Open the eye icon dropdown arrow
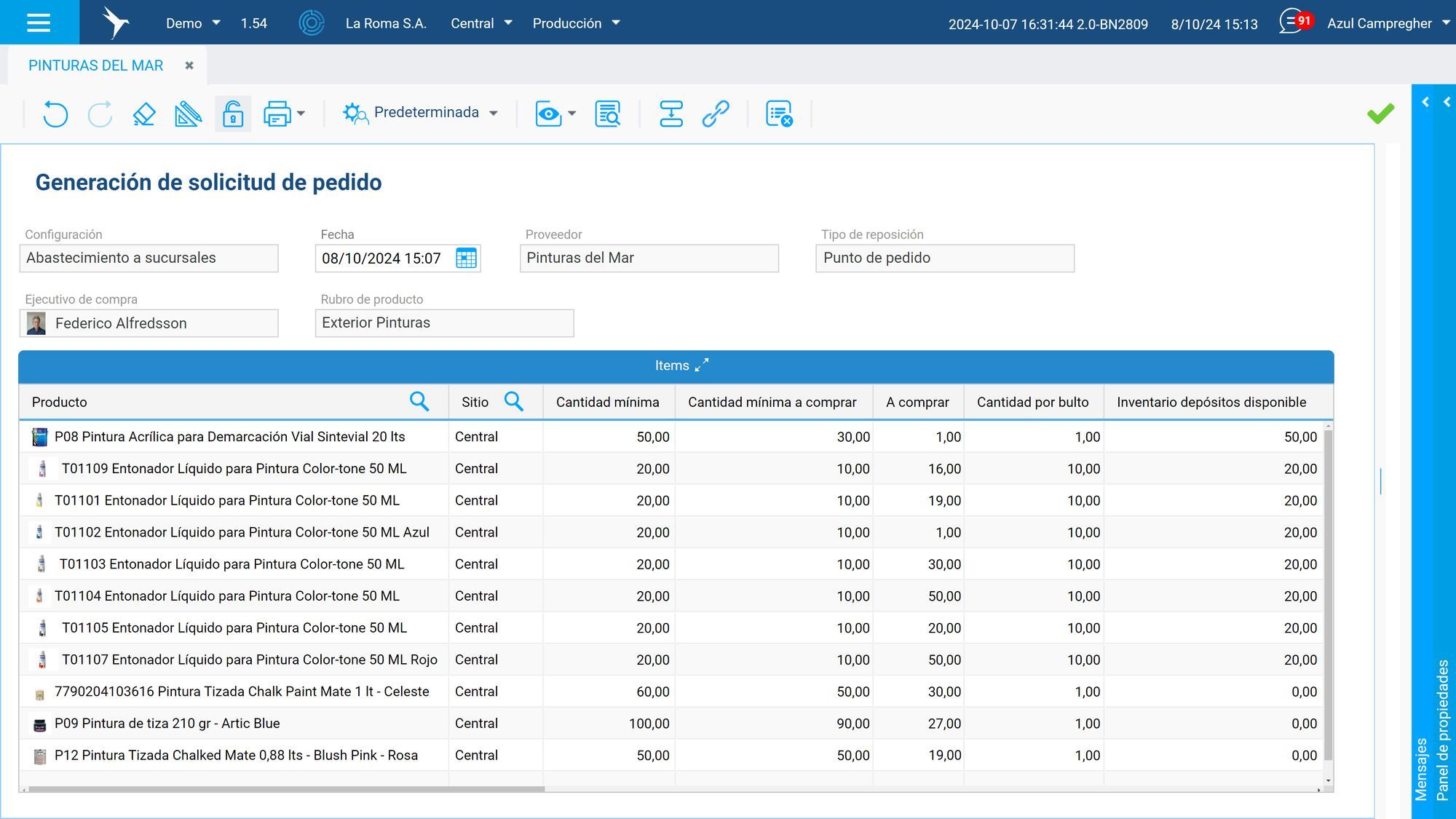This screenshot has height=819, width=1456. [x=572, y=114]
